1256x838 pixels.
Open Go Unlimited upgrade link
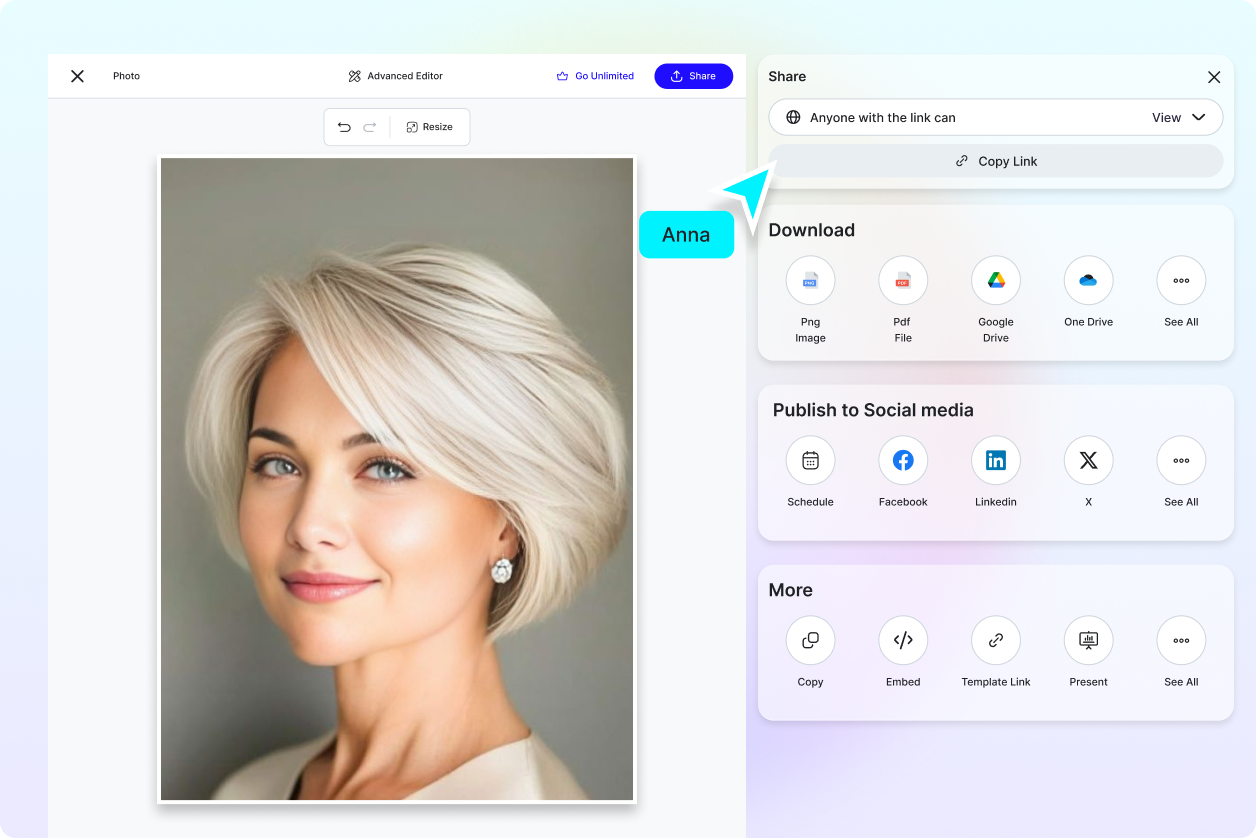[x=595, y=75]
